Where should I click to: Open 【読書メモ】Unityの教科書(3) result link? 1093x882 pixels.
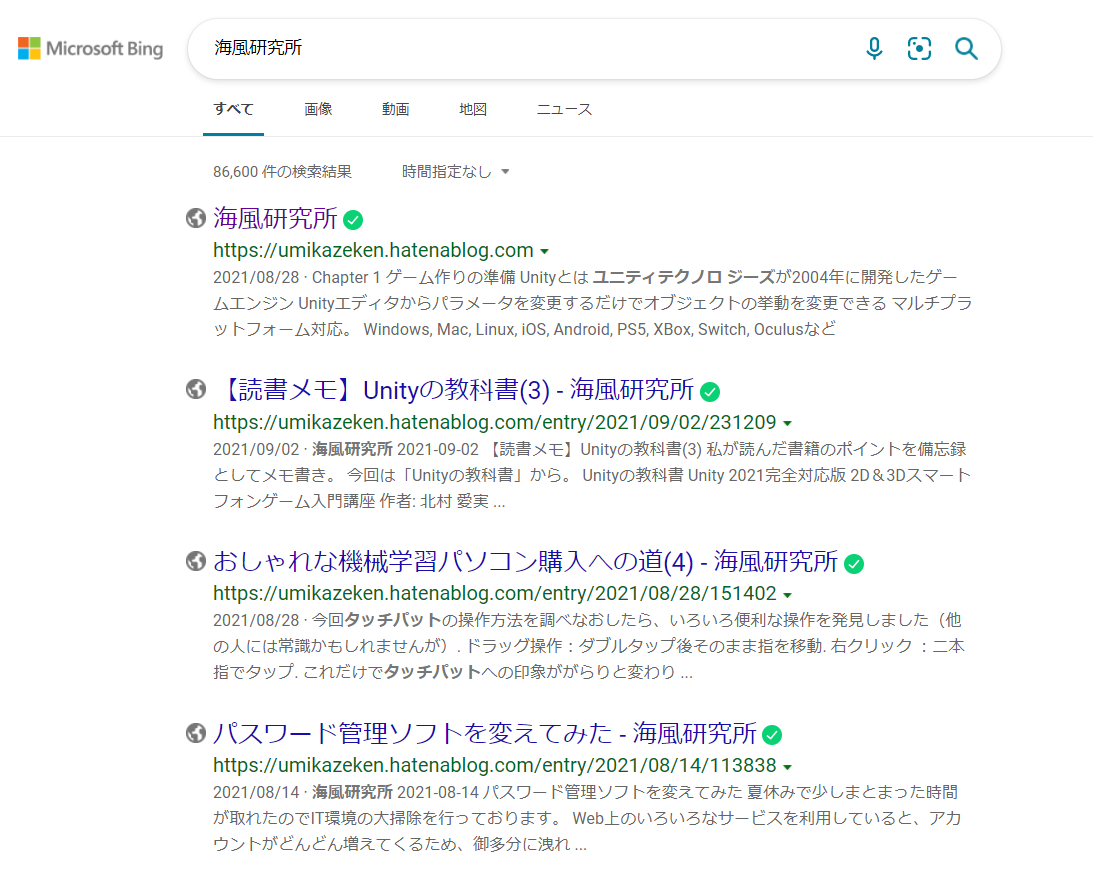[x=454, y=390]
